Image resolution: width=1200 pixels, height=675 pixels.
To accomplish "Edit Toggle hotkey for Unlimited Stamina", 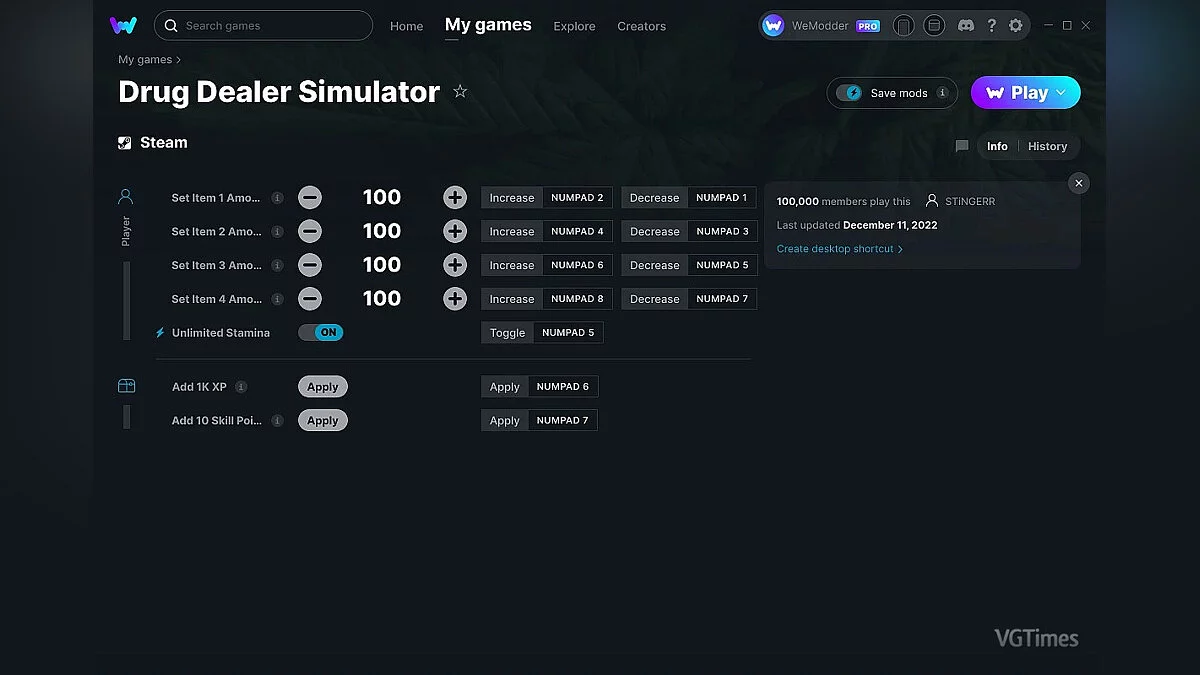I will (x=568, y=333).
